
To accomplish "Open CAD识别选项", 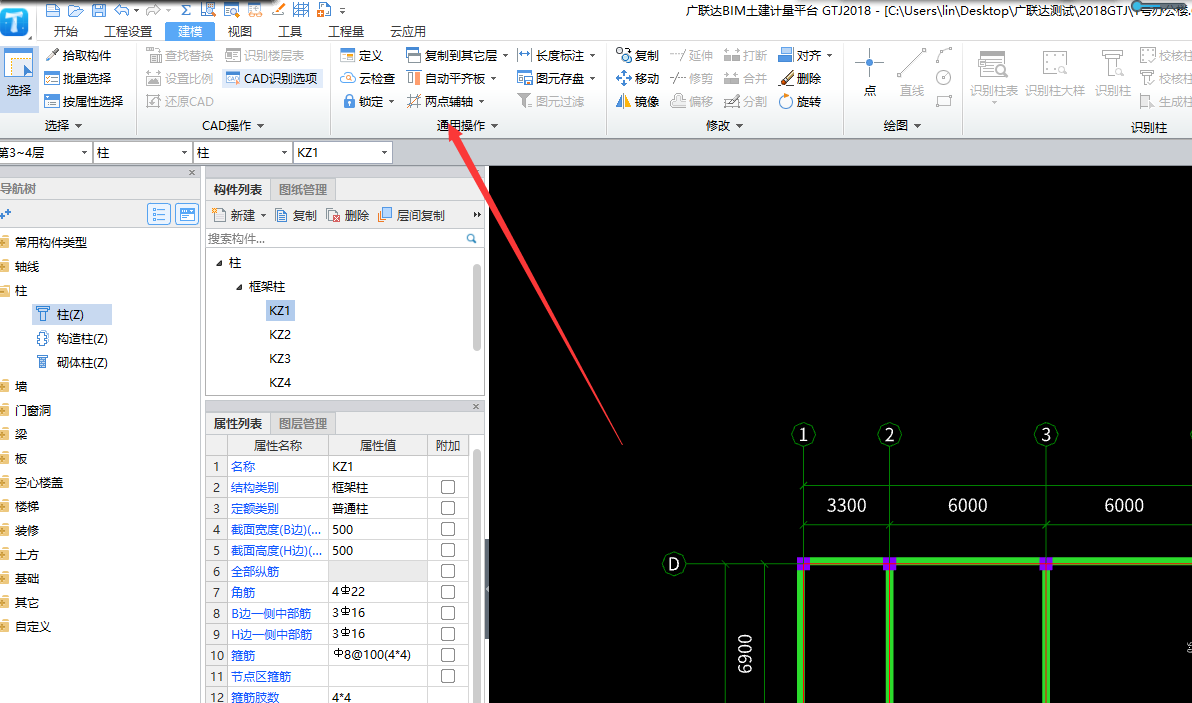I will (x=272, y=78).
